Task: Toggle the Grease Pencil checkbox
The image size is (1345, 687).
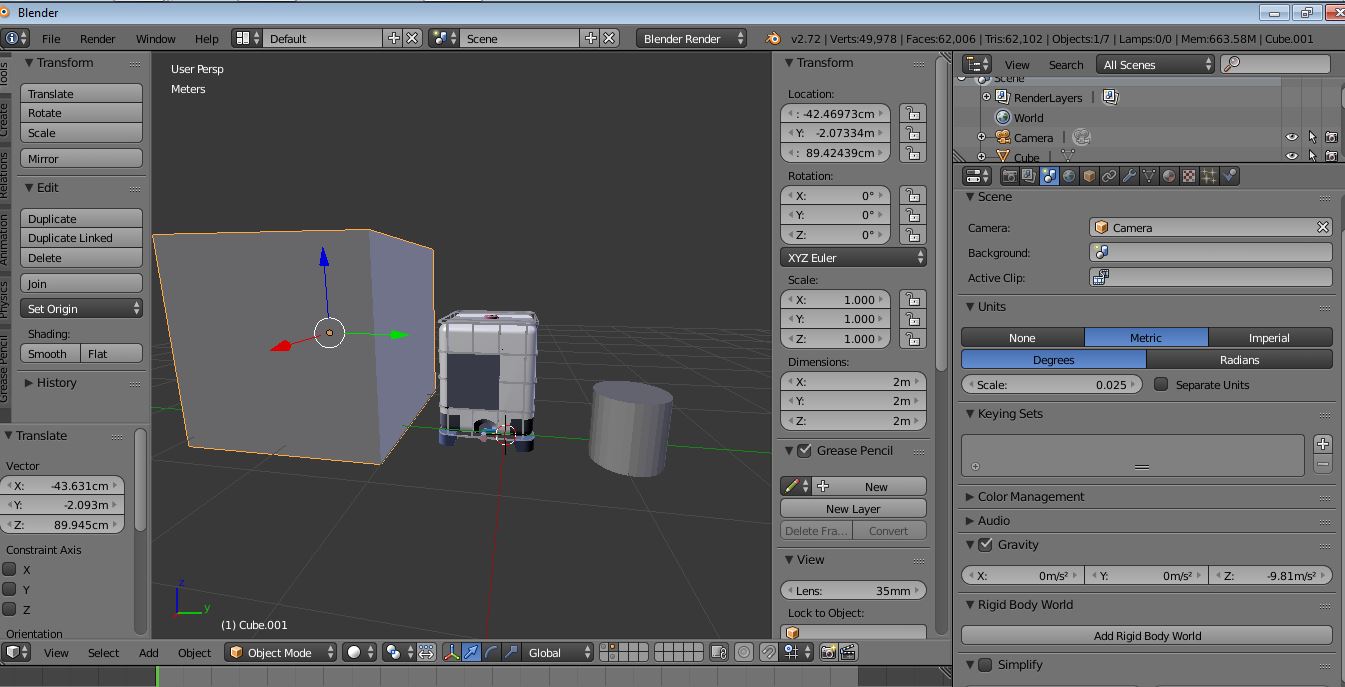Action: tap(804, 451)
